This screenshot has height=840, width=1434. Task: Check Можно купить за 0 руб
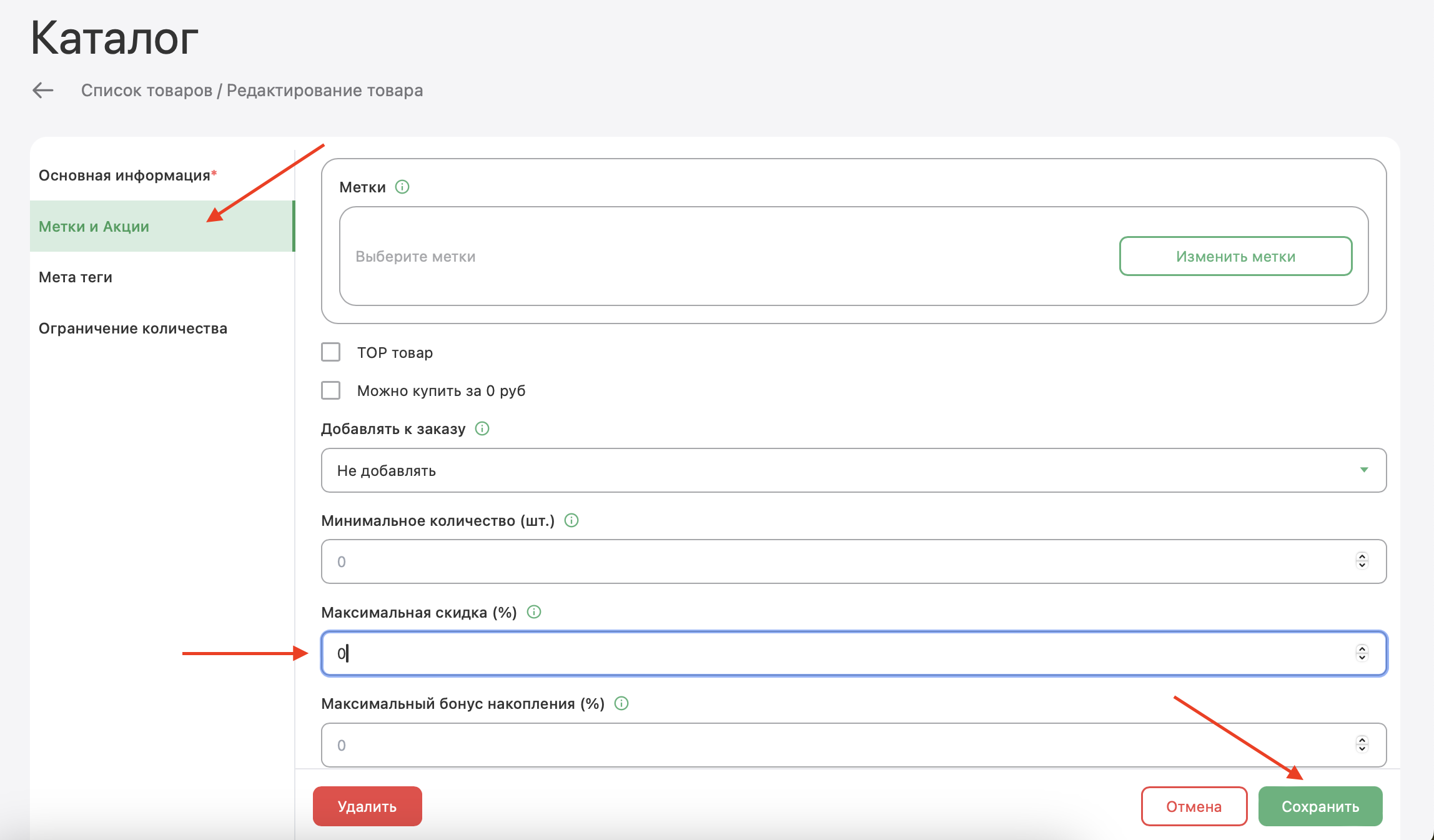coord(331,390)
